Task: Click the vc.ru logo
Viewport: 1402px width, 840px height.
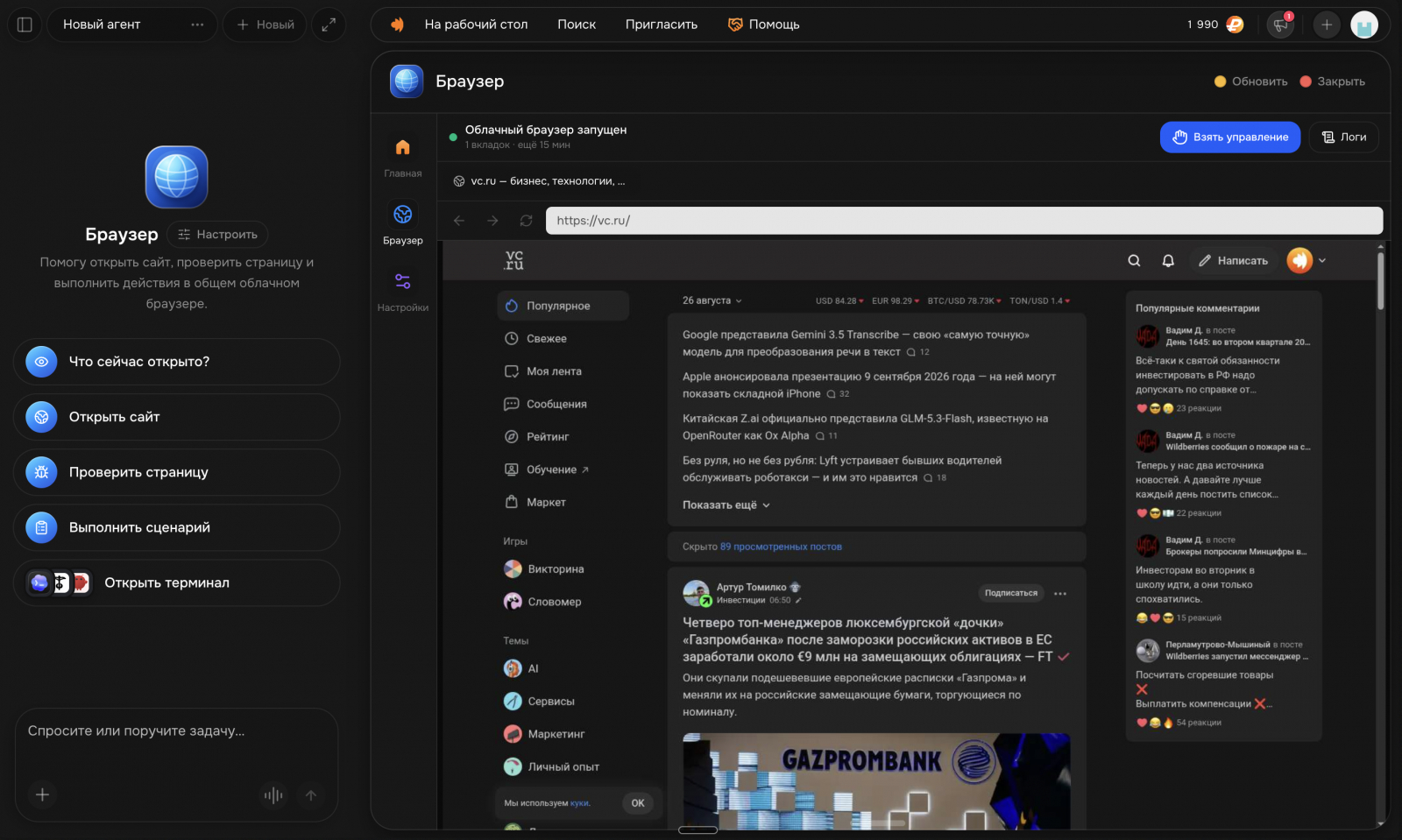Action: 514,260
